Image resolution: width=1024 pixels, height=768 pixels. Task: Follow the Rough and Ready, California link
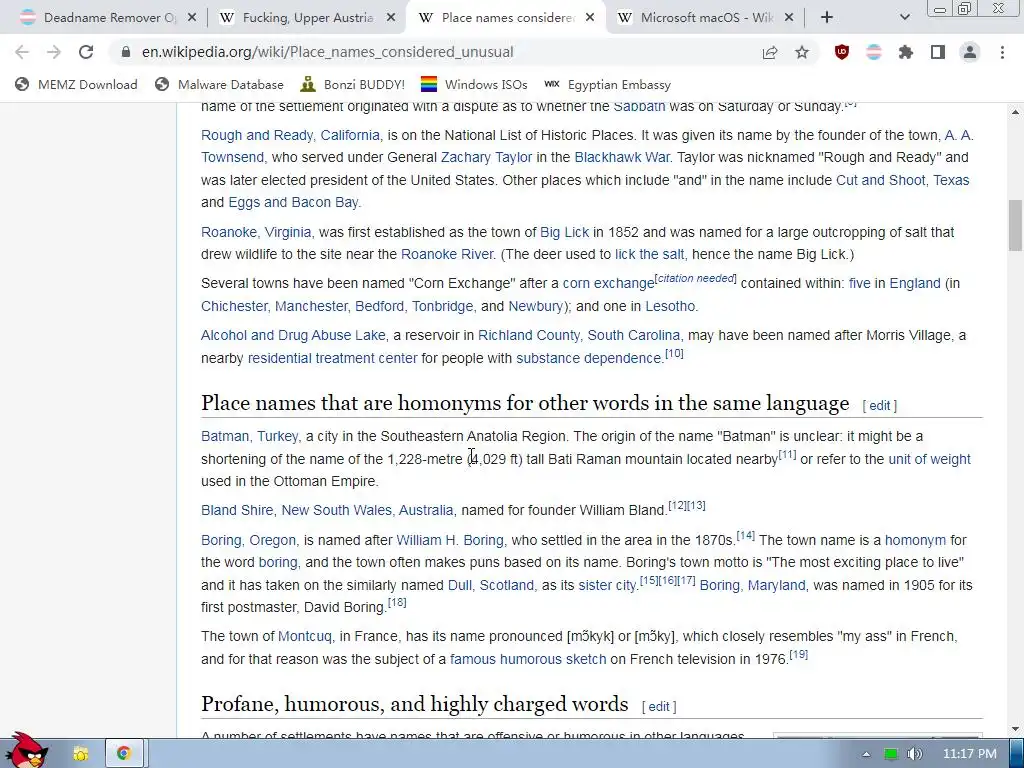coord(291,135)
